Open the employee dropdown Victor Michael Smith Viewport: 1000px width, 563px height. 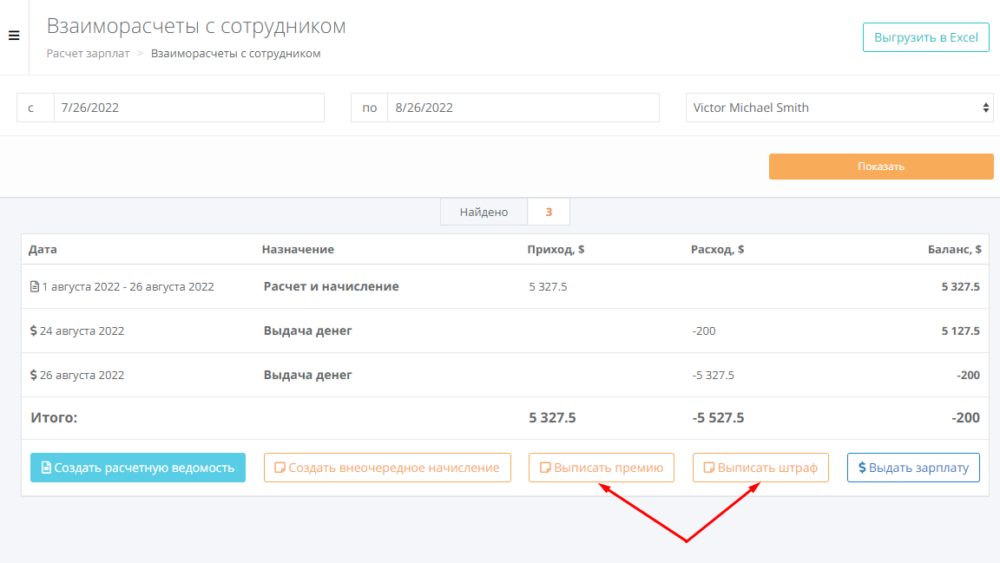tap(838, 108)
